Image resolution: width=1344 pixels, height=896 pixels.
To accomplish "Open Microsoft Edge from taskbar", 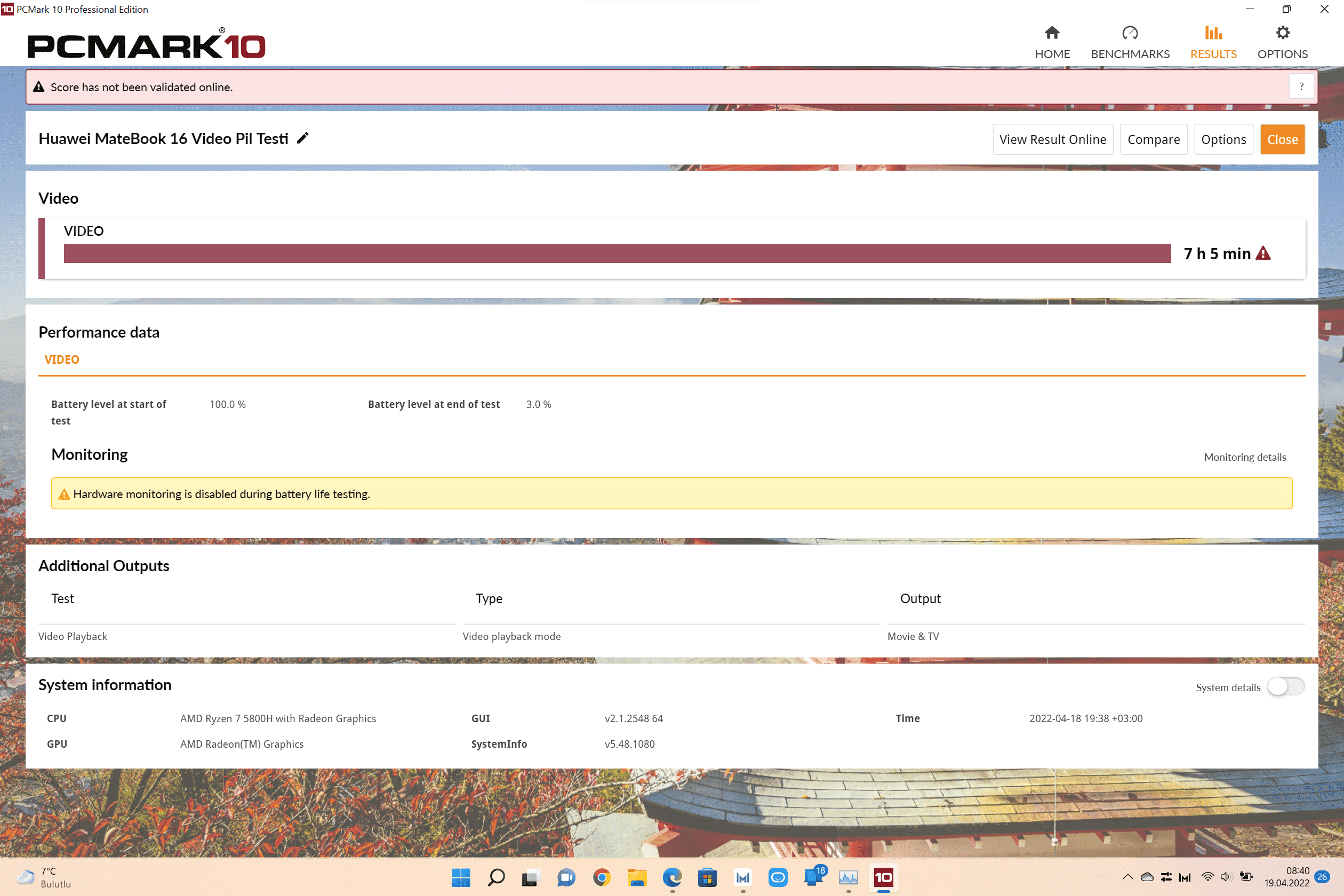I will pyautogui.click(x=672, y=877).
